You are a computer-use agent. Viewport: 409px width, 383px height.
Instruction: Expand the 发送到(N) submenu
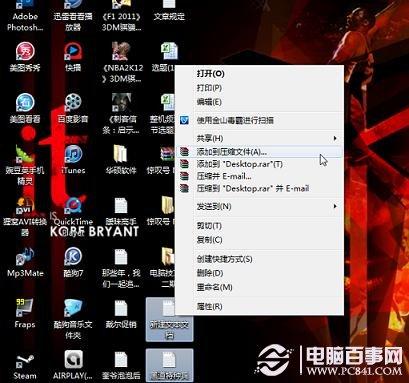[x=259, y=206]
